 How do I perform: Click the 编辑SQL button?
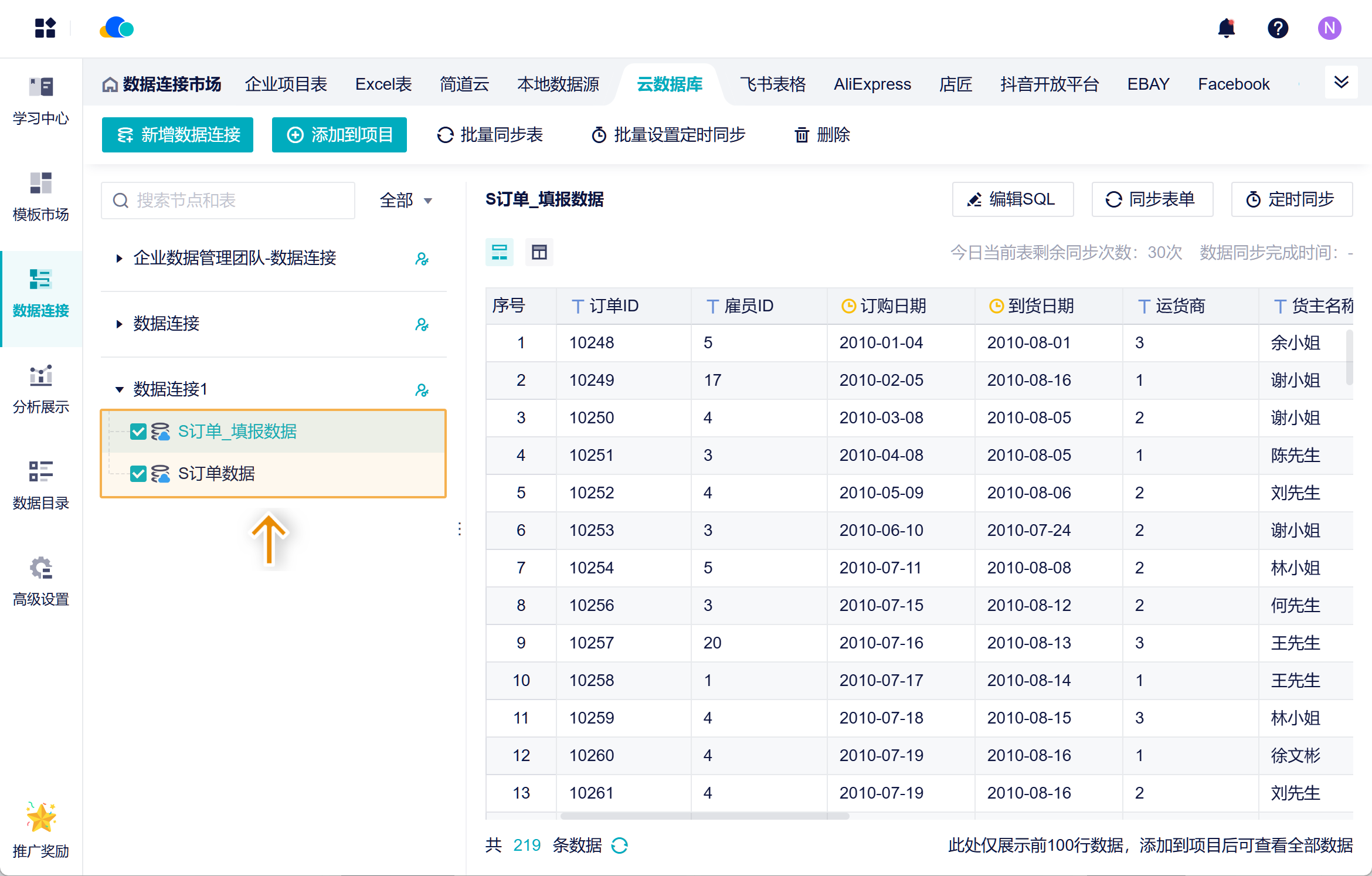(1013, 199)
